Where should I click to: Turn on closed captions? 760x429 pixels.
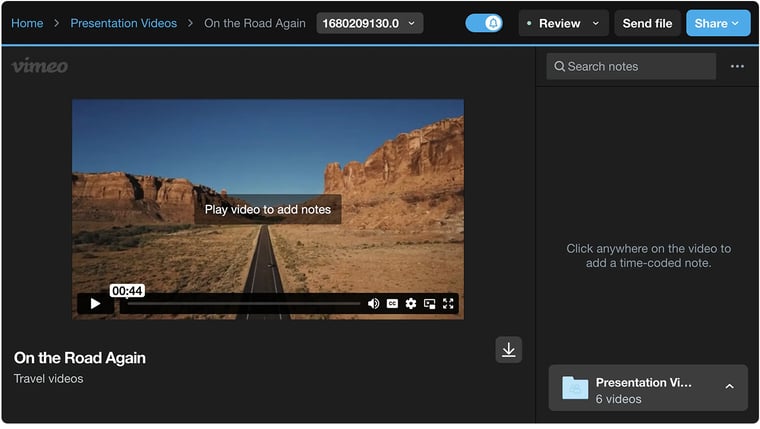tap(392, 304)
